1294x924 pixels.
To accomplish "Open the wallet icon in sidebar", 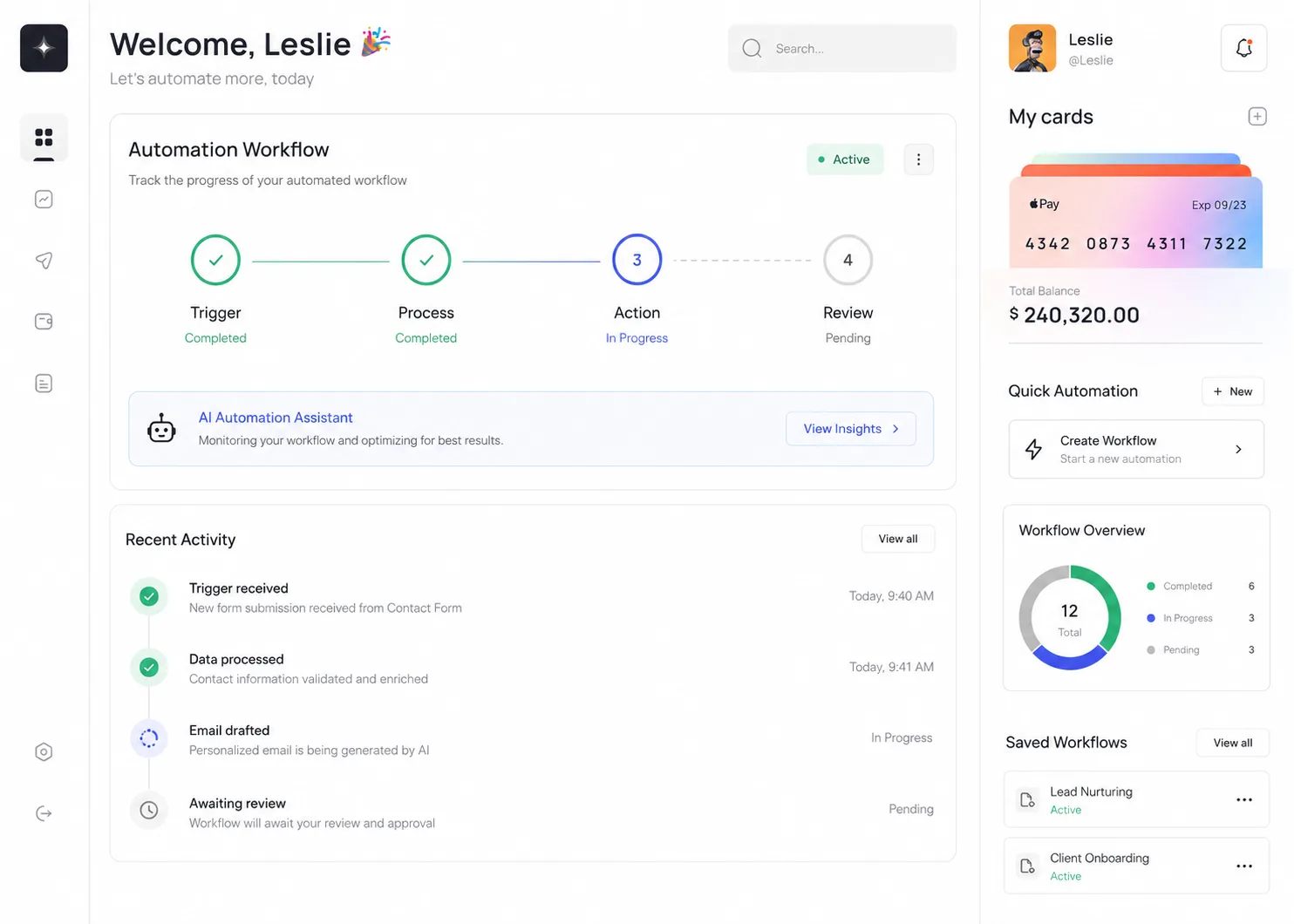I will [x=44, y=322].
